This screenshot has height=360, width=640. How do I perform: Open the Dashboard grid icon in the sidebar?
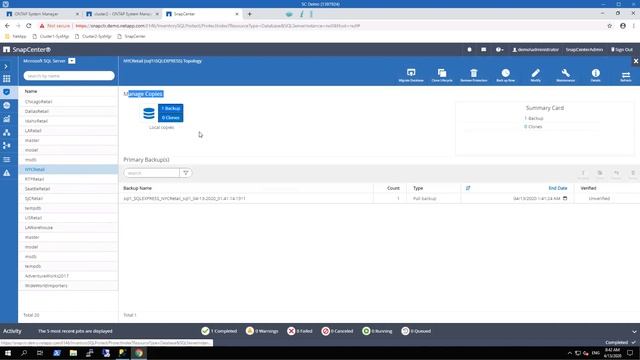coord(7,78)
